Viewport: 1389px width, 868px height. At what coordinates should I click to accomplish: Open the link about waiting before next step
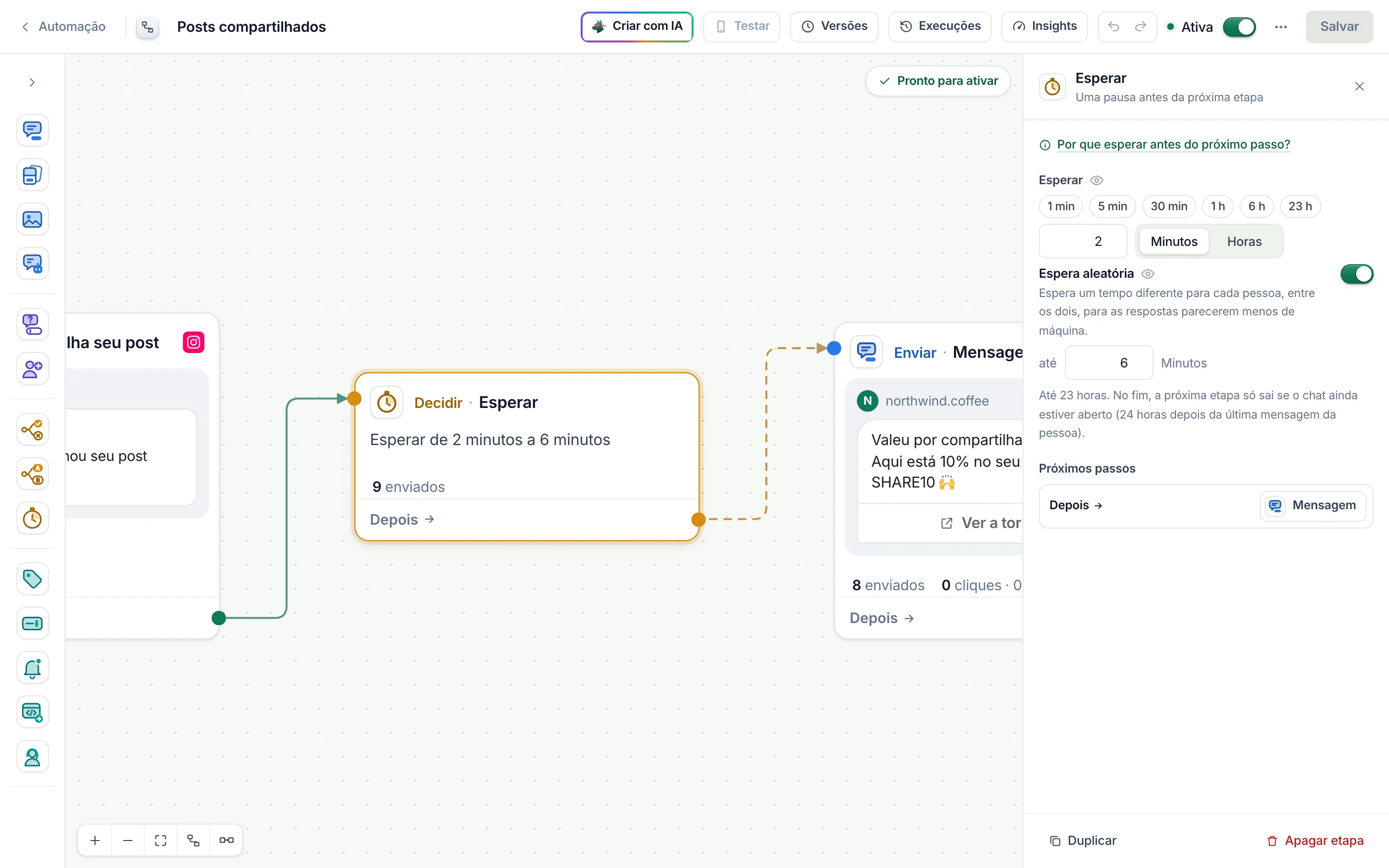[x=1173, y=145]
